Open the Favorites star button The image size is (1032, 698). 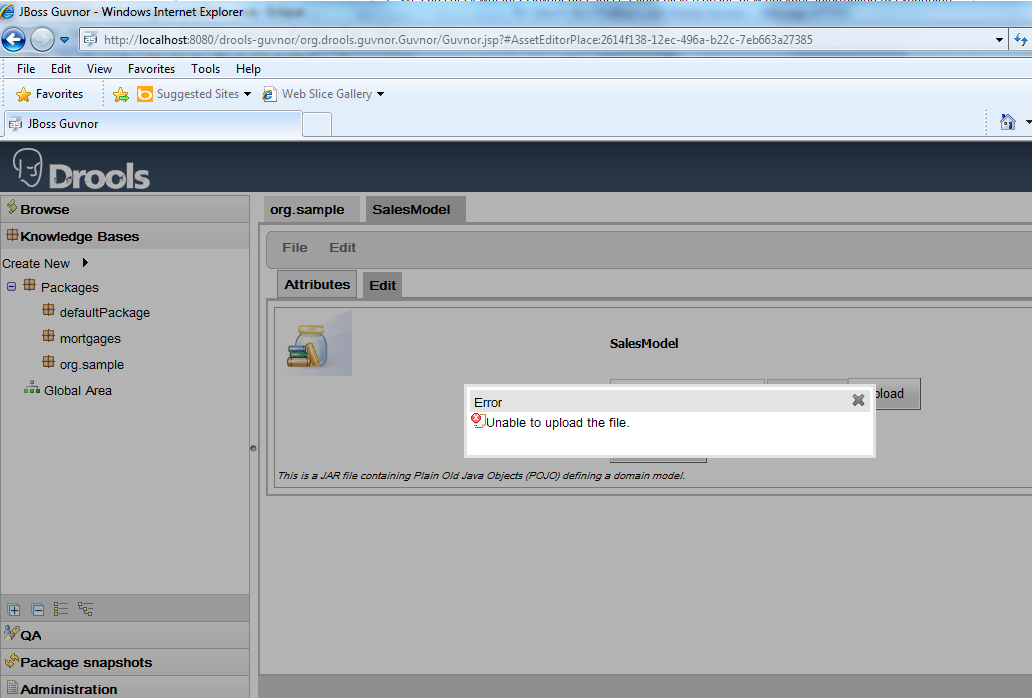(x=50, y=94)
